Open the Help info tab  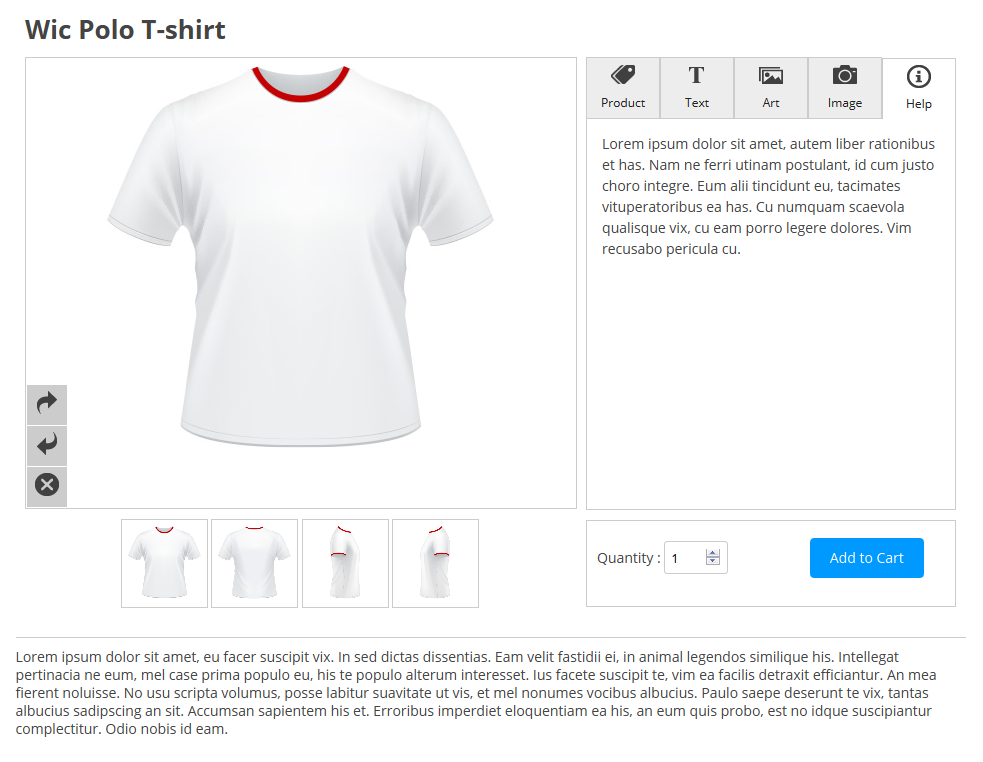pyautogui.click(x=918, y=88)
